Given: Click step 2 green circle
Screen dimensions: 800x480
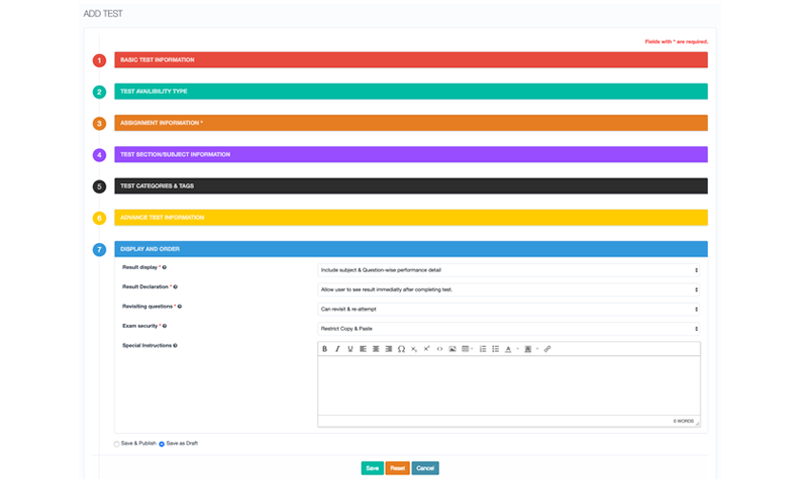Looking at the screenshot, I should coord(99,92).
